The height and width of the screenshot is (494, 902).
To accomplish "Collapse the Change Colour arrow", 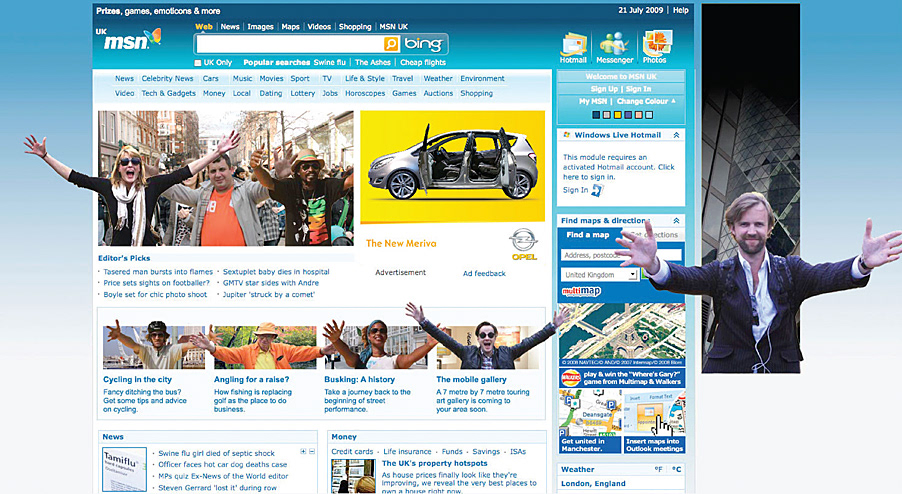I will [x=674, y=101].
